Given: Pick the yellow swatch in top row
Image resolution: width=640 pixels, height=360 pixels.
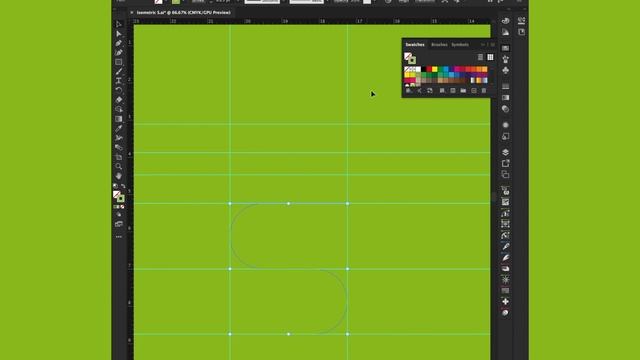Looking at the screenshot, I should pyautogui.click(x=435, y=69).
